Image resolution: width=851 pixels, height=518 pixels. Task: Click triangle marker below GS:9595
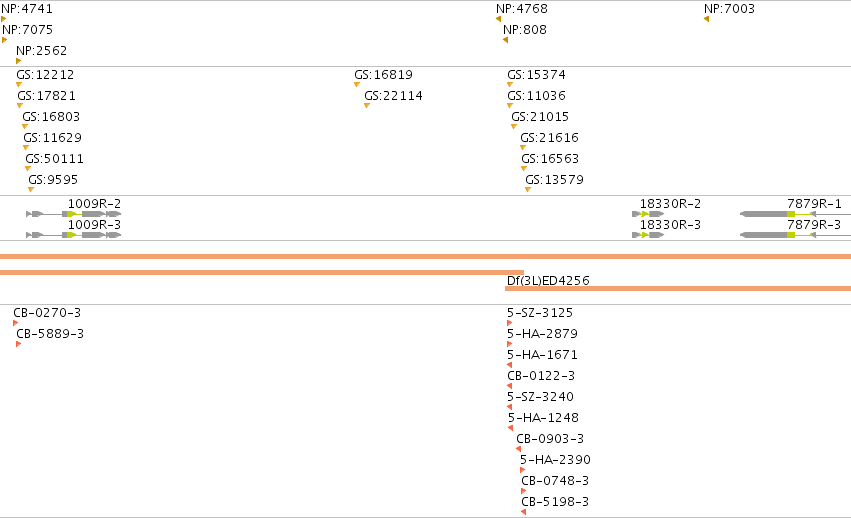click(x=31, y=189)
